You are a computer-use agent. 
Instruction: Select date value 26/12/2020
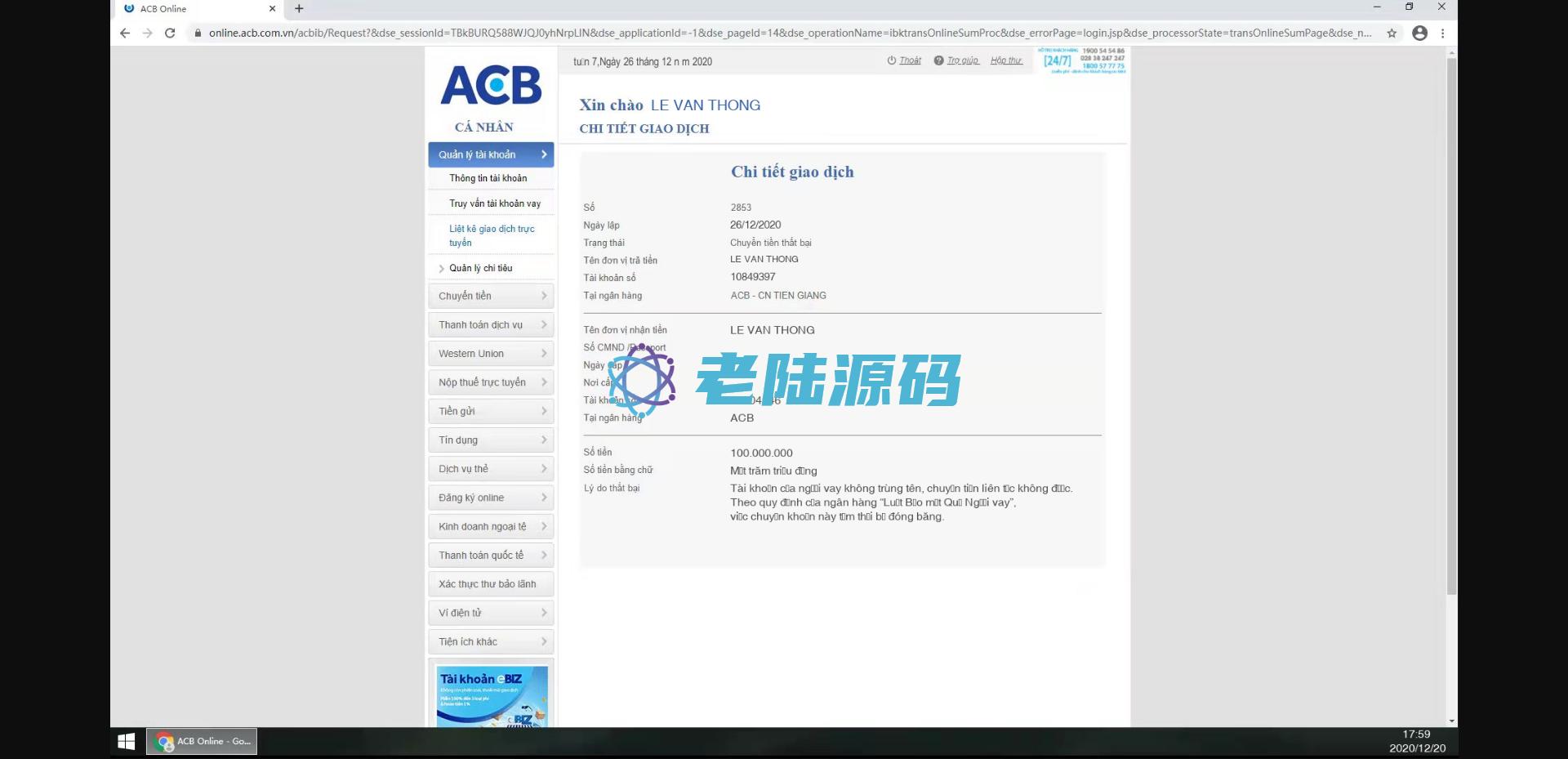(x=755, y=225)
